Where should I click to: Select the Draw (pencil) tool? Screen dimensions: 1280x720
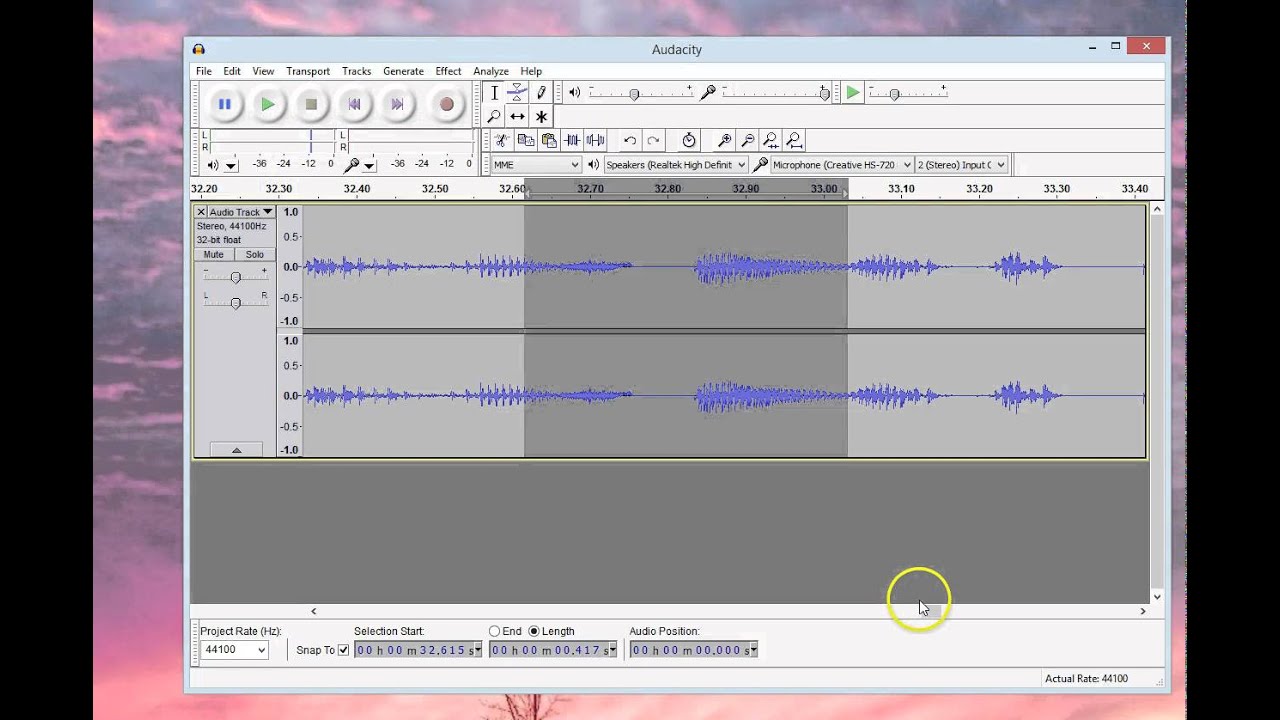coord(541,92)
